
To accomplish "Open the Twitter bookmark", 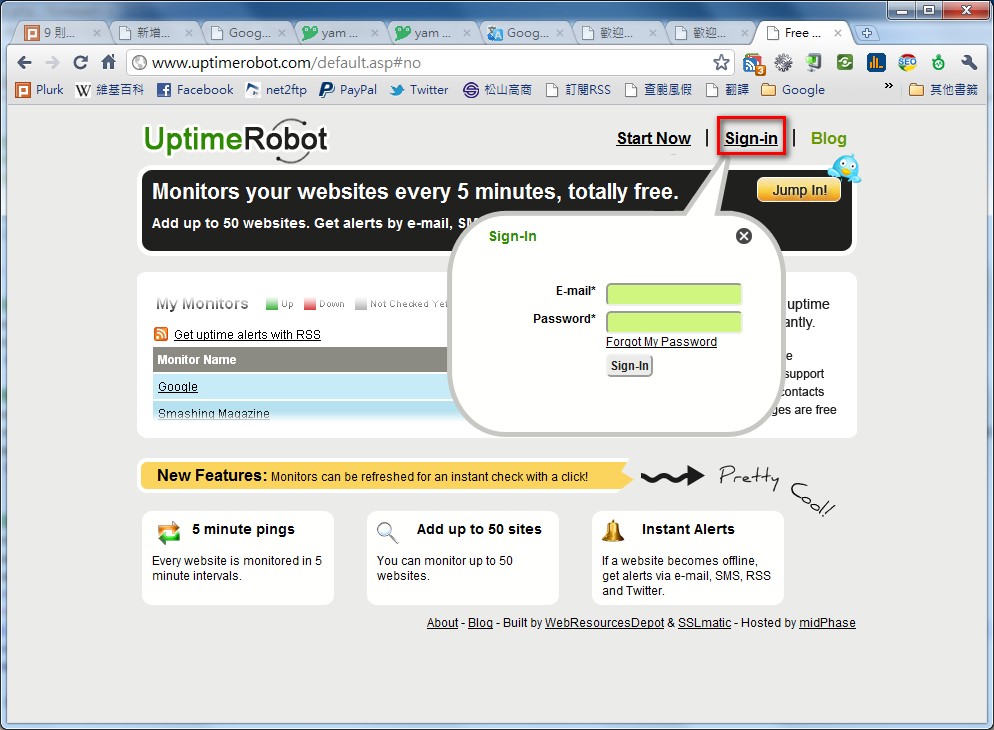I will 419,90.
